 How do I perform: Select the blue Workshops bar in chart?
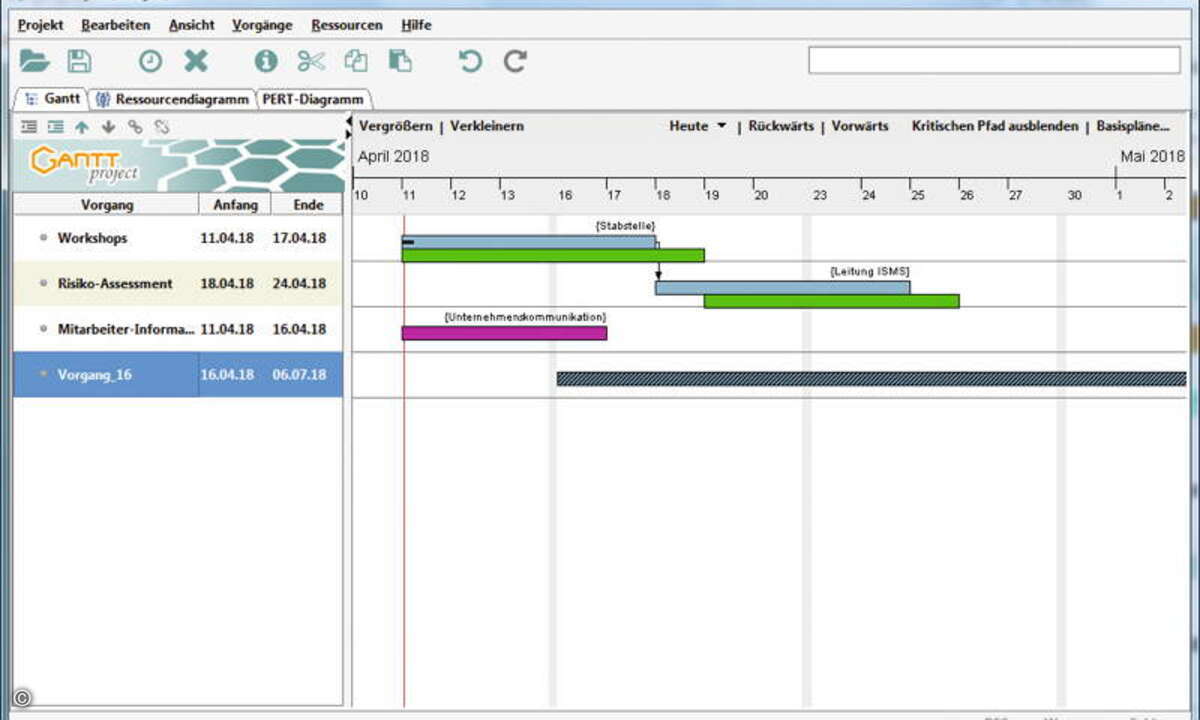tap(529, 242)
